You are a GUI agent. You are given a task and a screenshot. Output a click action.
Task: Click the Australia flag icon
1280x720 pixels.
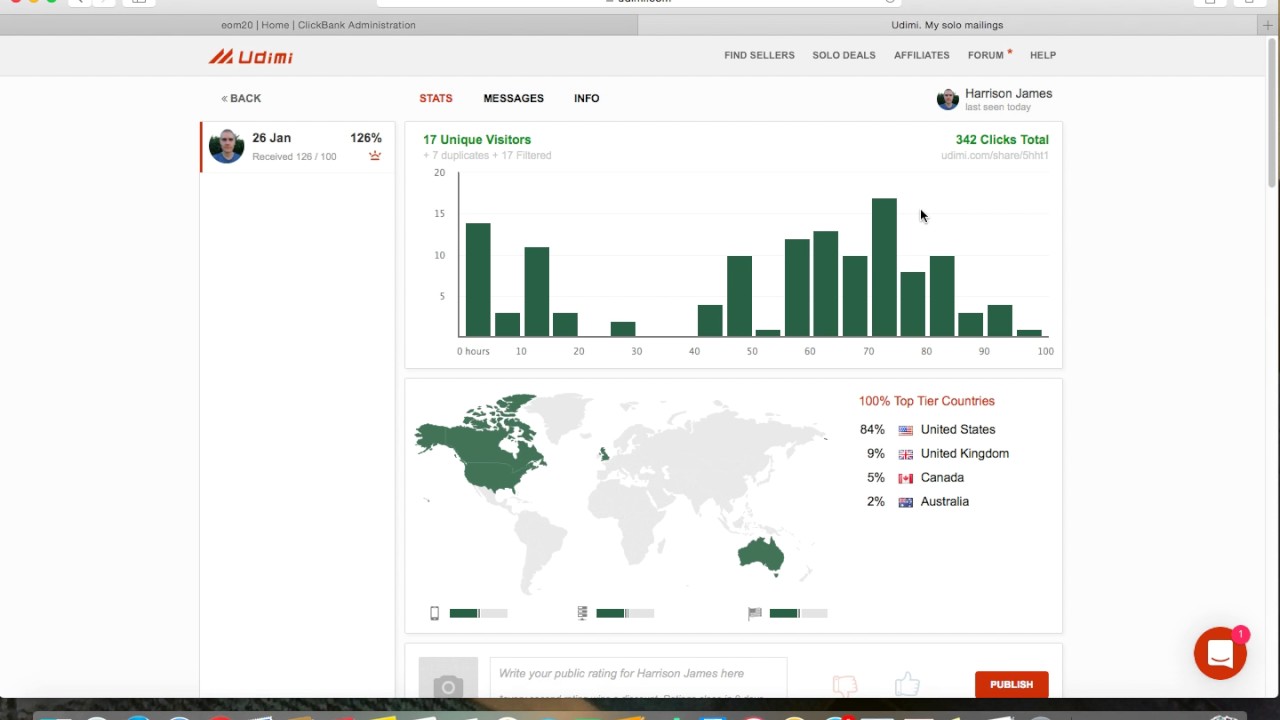point(905,502)
